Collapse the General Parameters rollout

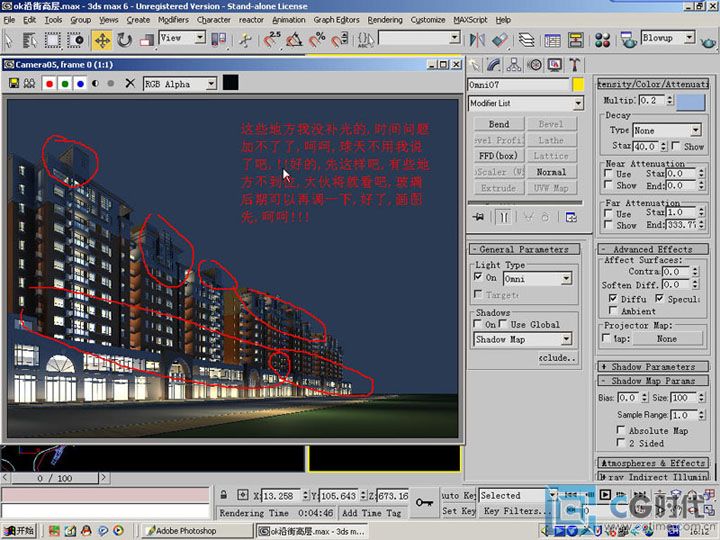tap(524, 249)
